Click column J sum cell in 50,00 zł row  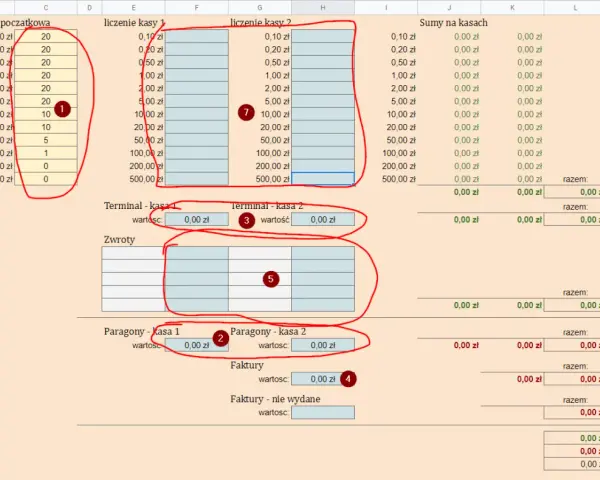[x=466, y=140]
